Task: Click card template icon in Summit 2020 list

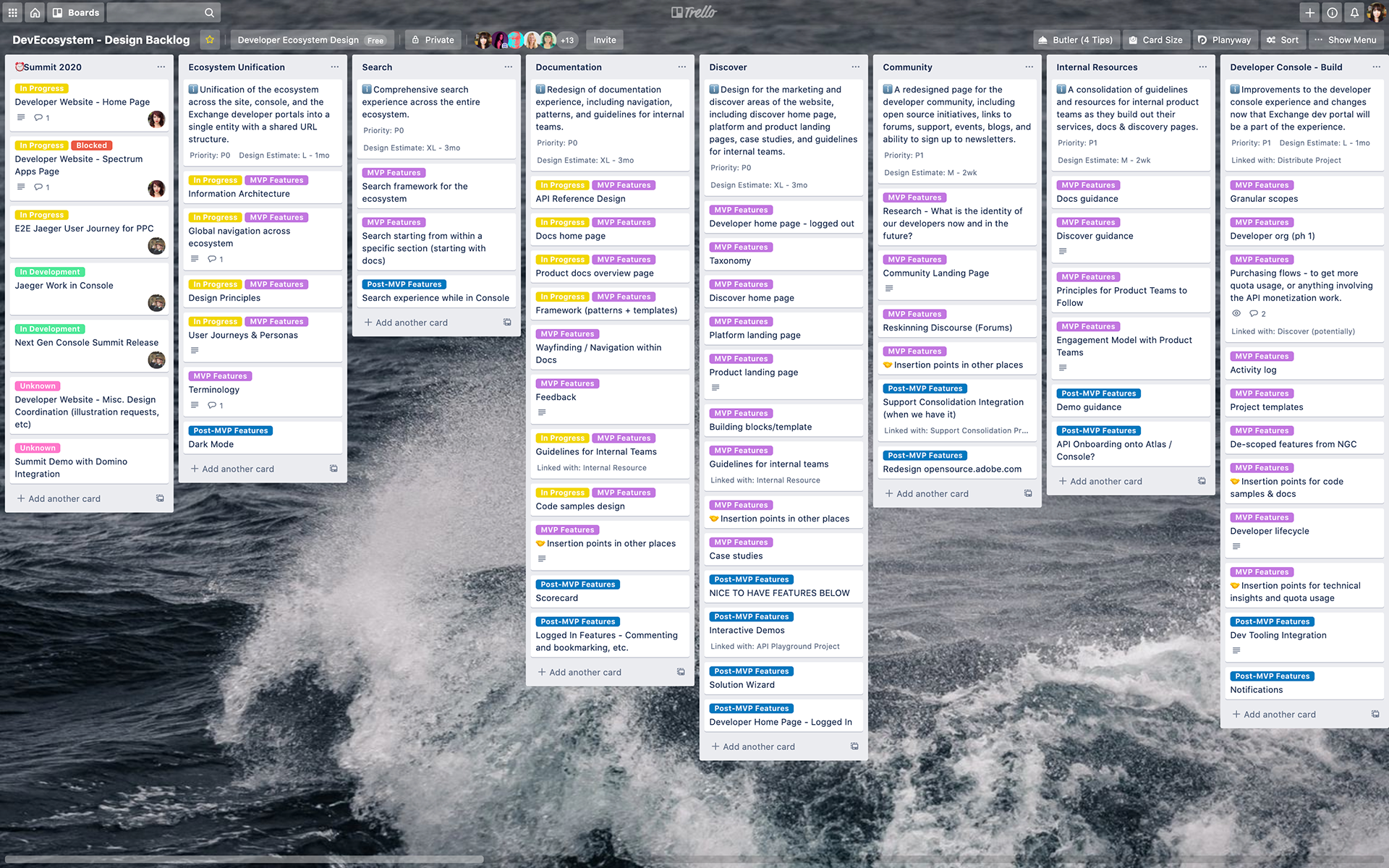Action: click(160, 498)
